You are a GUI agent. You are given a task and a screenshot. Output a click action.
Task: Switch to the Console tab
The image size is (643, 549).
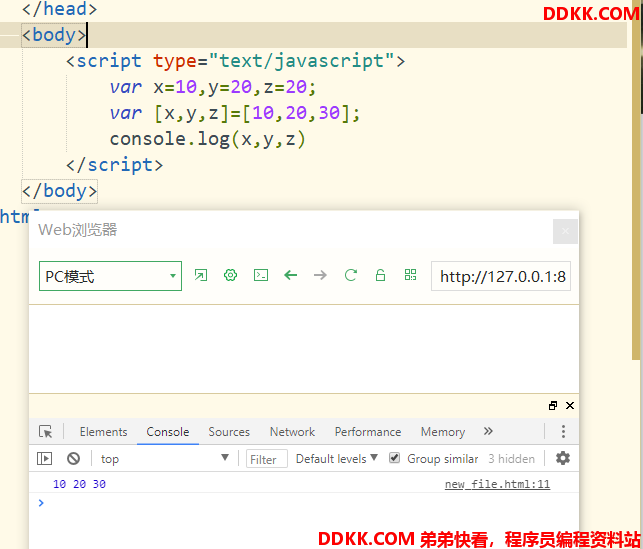(168, 432)
